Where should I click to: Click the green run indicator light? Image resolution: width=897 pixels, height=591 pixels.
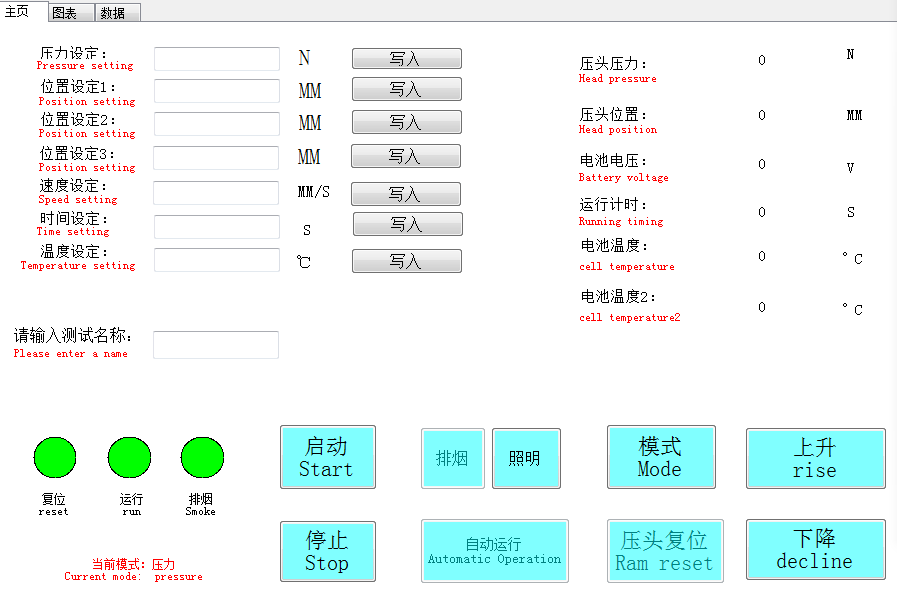[129, 458]
